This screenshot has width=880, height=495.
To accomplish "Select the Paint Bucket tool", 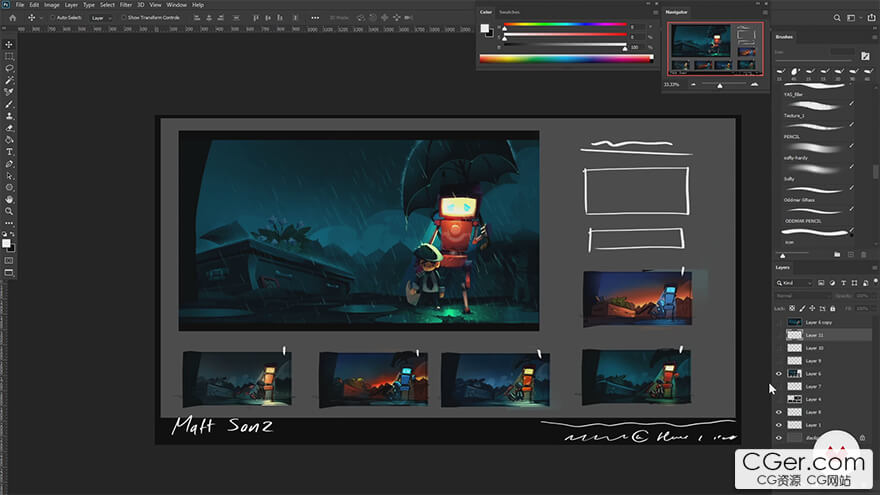I will pos(9,140).
